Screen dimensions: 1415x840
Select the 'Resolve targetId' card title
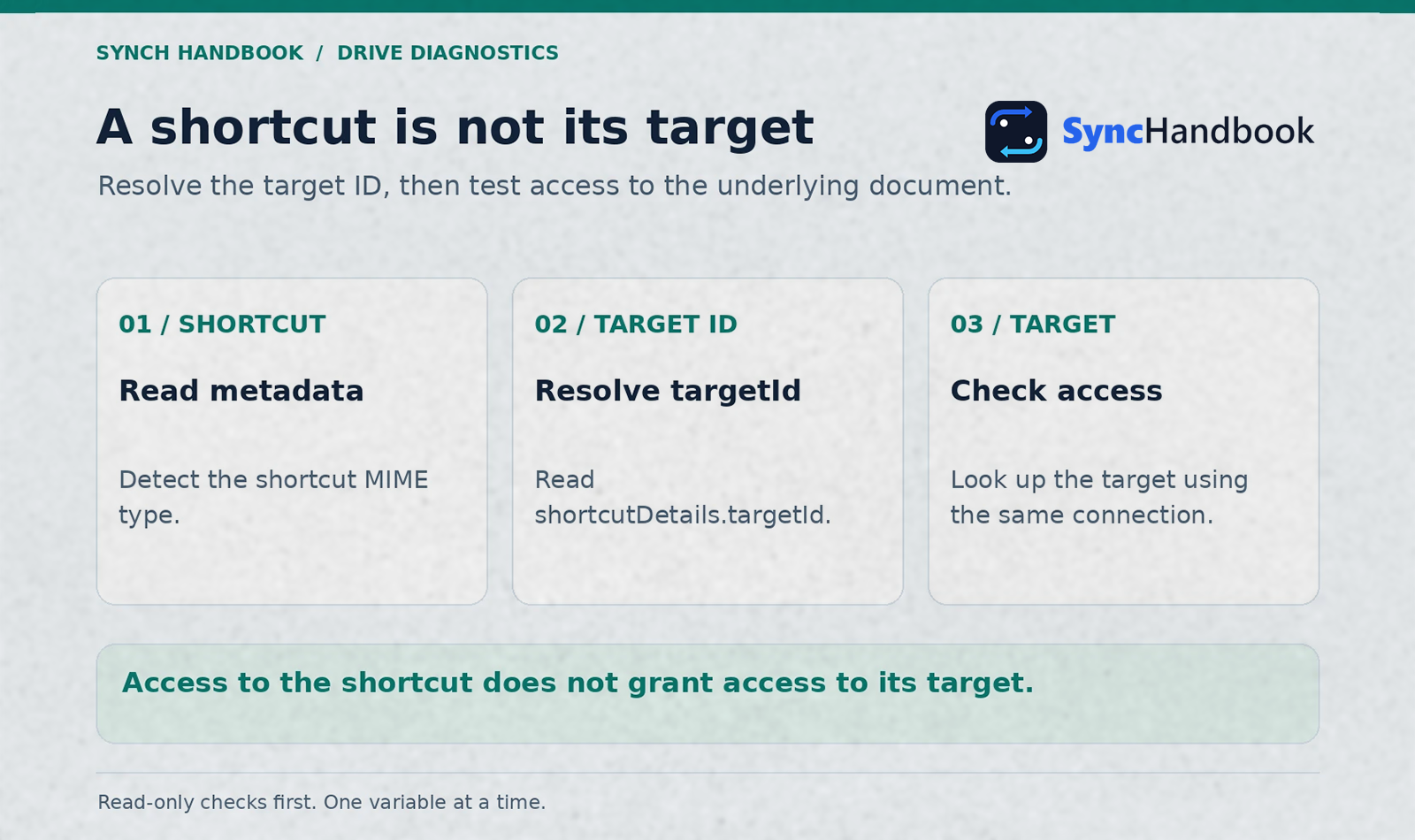pyautogui.click(x=668, y=391)
